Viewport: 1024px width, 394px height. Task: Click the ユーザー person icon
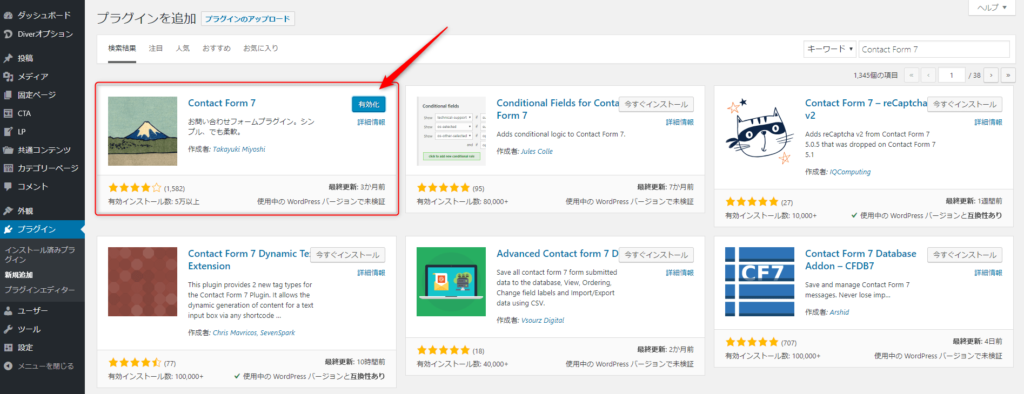8,310
